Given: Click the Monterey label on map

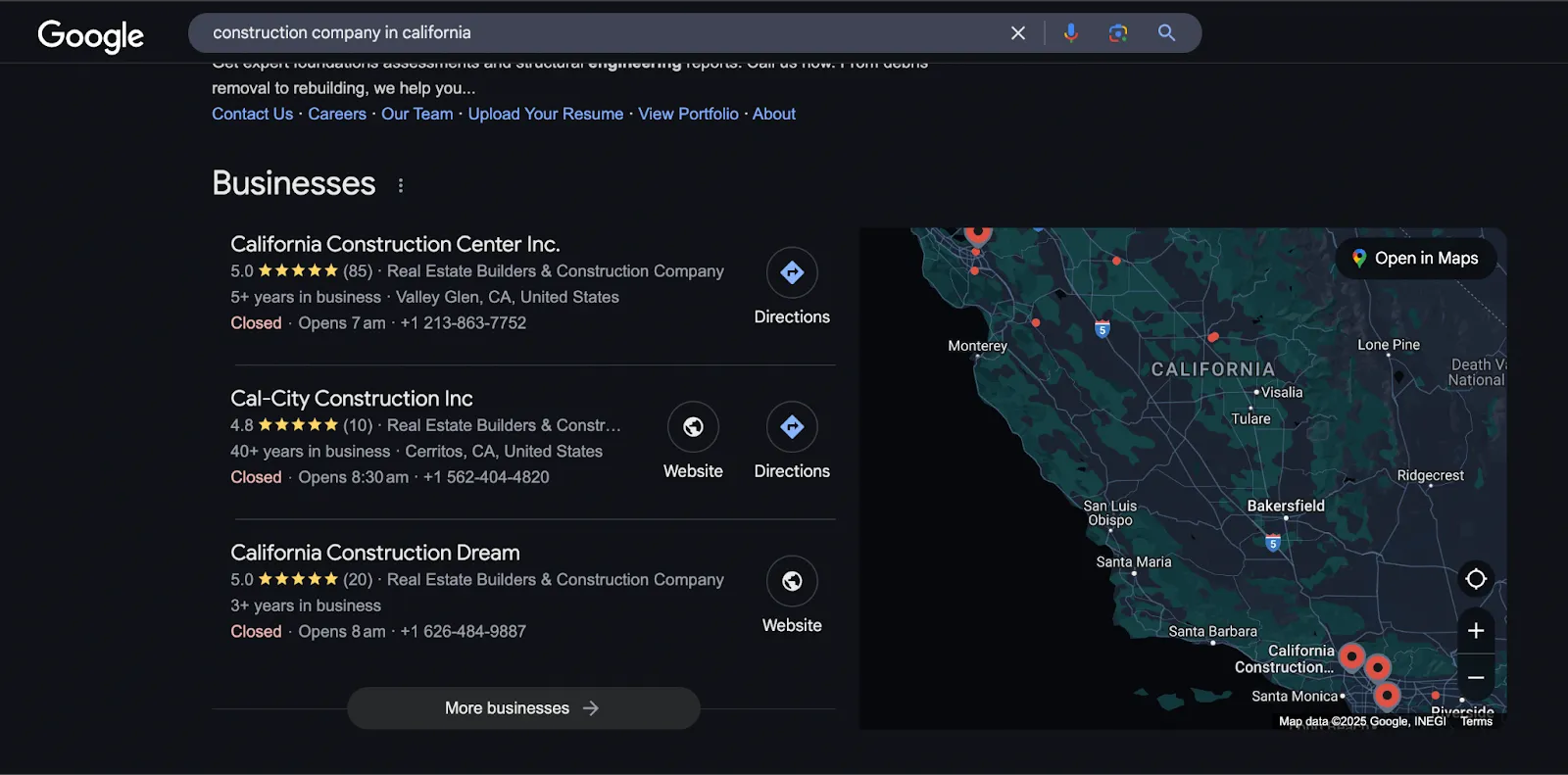Looking at the screenshot, I should point(977,346).
